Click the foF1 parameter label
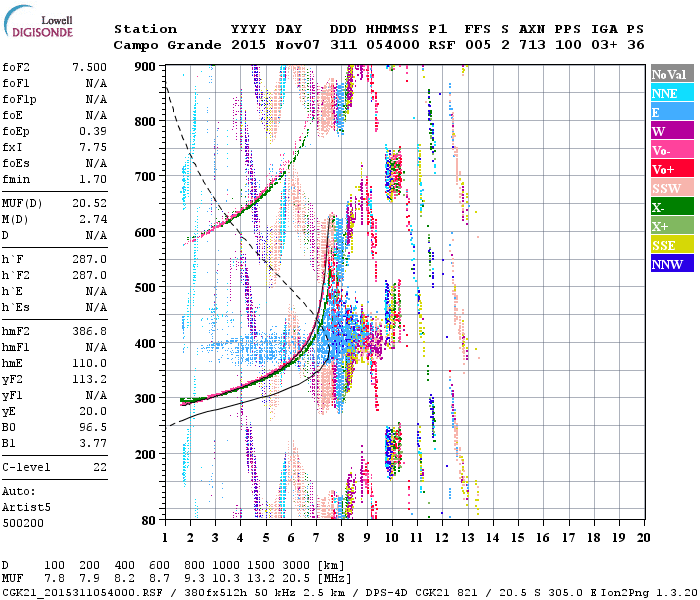 16,83
